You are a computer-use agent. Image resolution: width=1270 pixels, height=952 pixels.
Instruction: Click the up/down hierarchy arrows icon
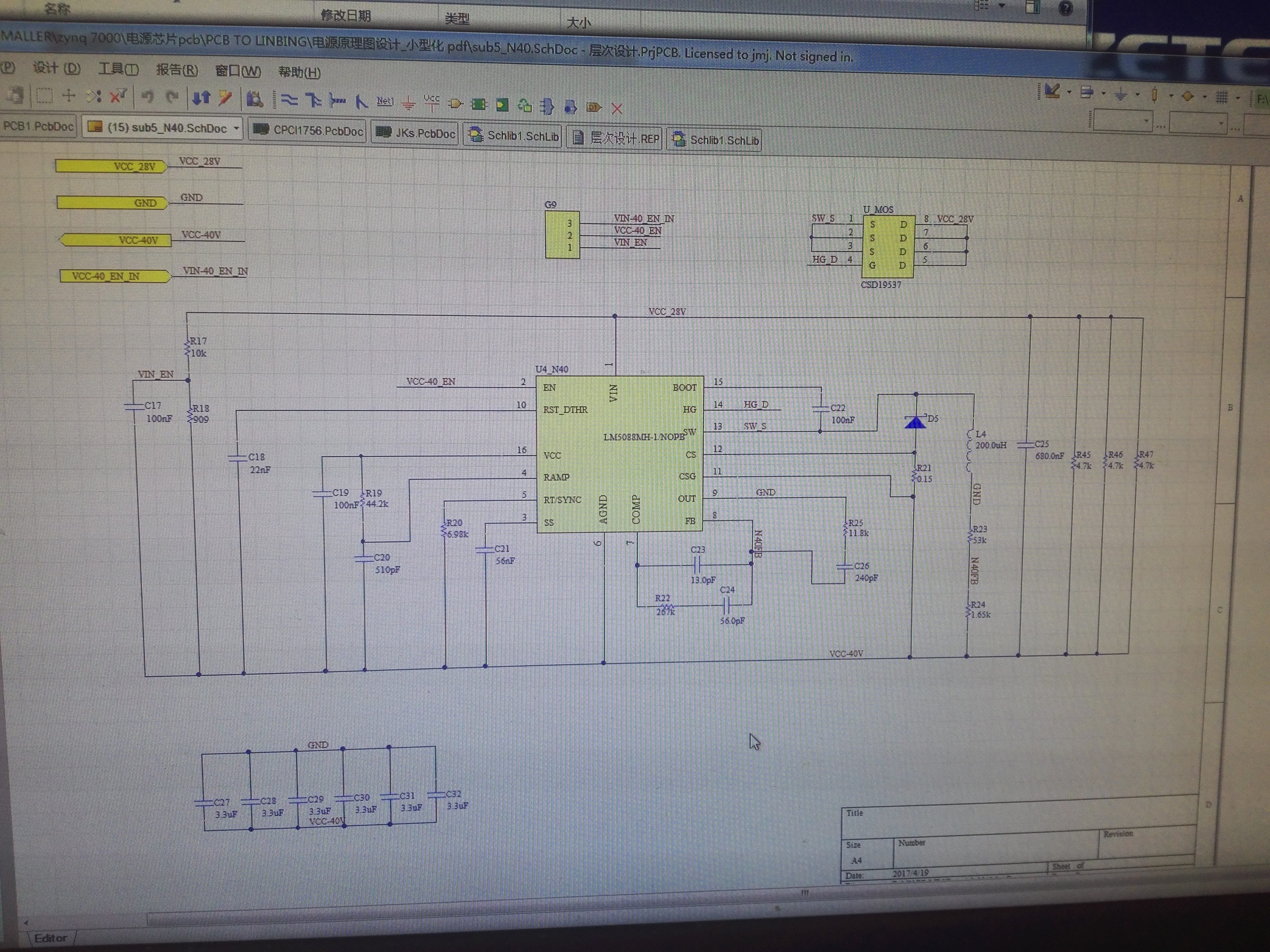click(201, 98)
